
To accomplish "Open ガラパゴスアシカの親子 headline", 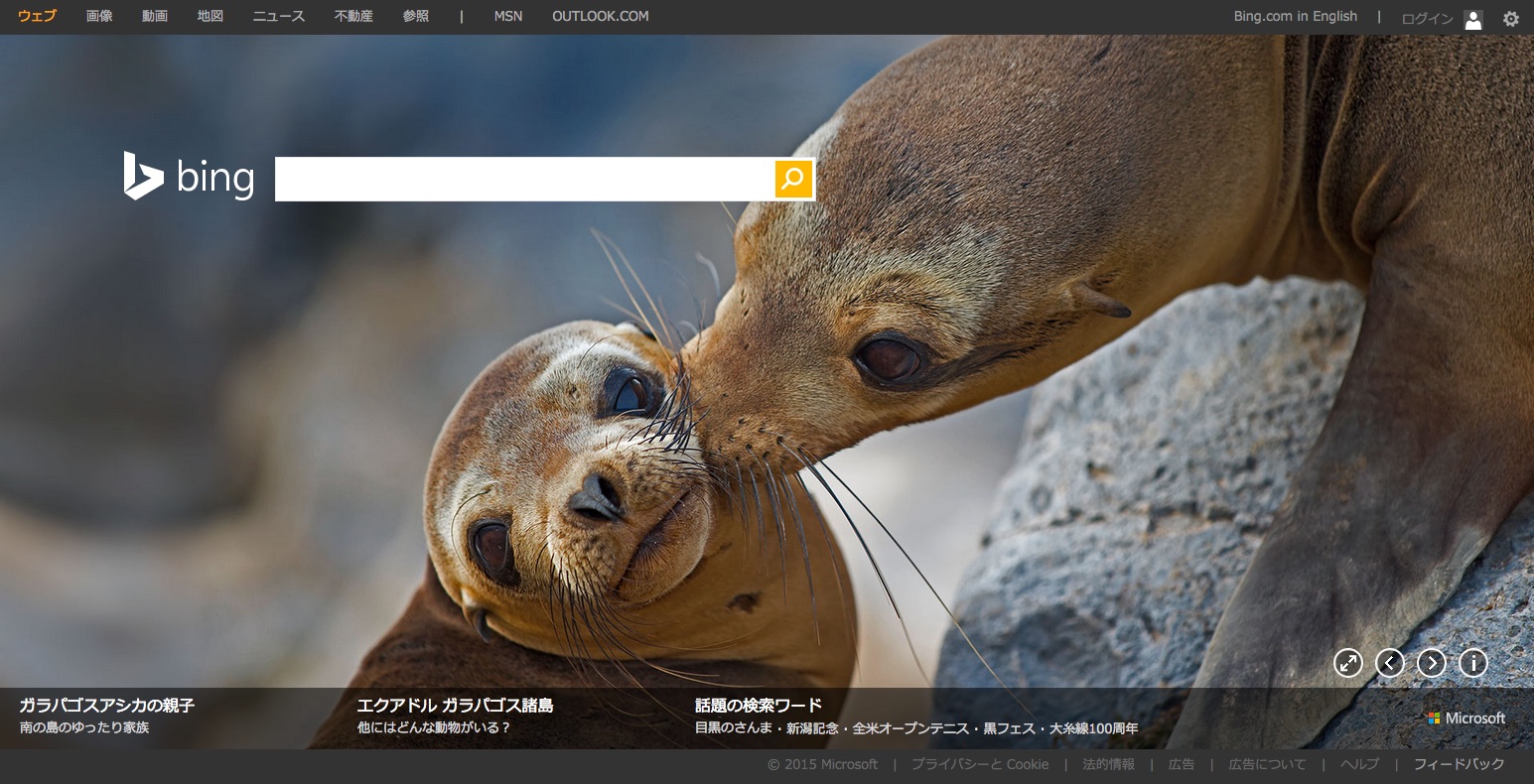I will coord(106,706).
